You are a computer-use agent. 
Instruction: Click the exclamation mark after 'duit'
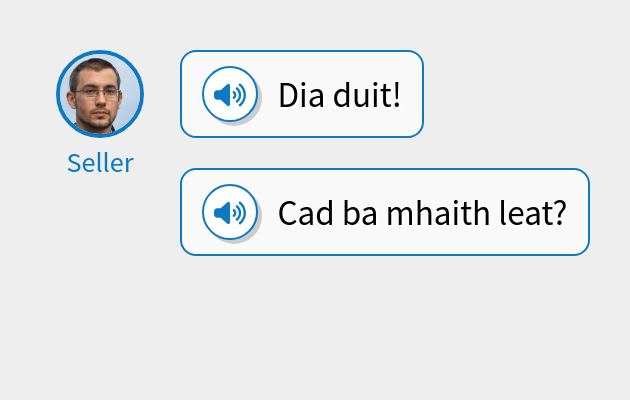click(x=397, y=95)
